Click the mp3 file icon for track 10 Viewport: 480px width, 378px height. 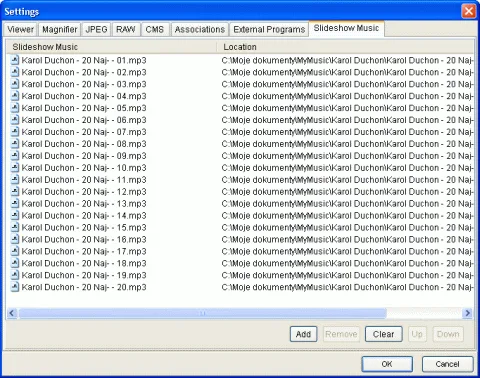[x=15, y=168]
